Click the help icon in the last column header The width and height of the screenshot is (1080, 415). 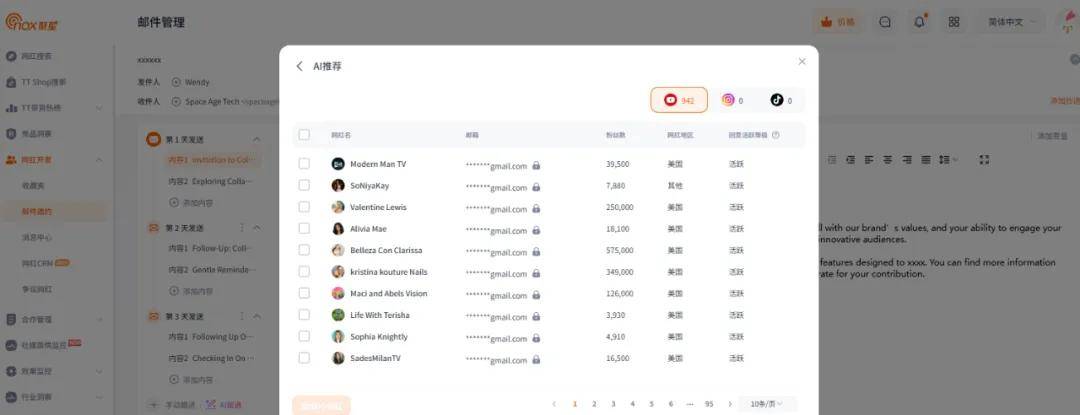tap(776, 135)
